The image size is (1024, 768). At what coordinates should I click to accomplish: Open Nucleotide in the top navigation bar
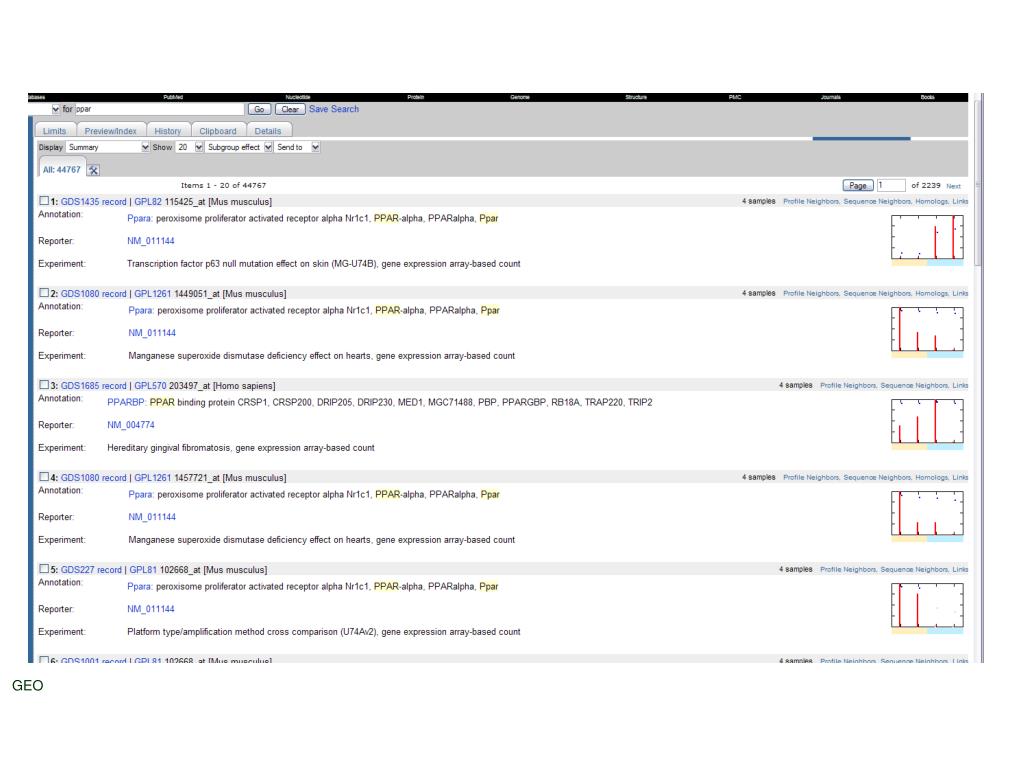pos(298,97)
